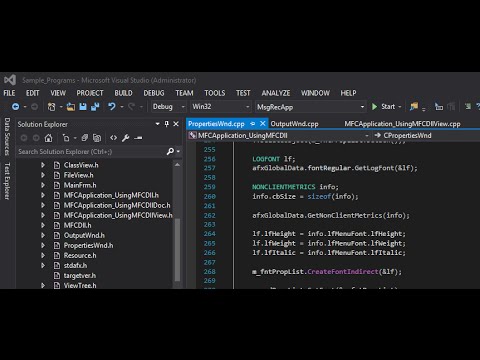Expand the stdafx.h tree node
480x360 pixels.
point(43,265)
